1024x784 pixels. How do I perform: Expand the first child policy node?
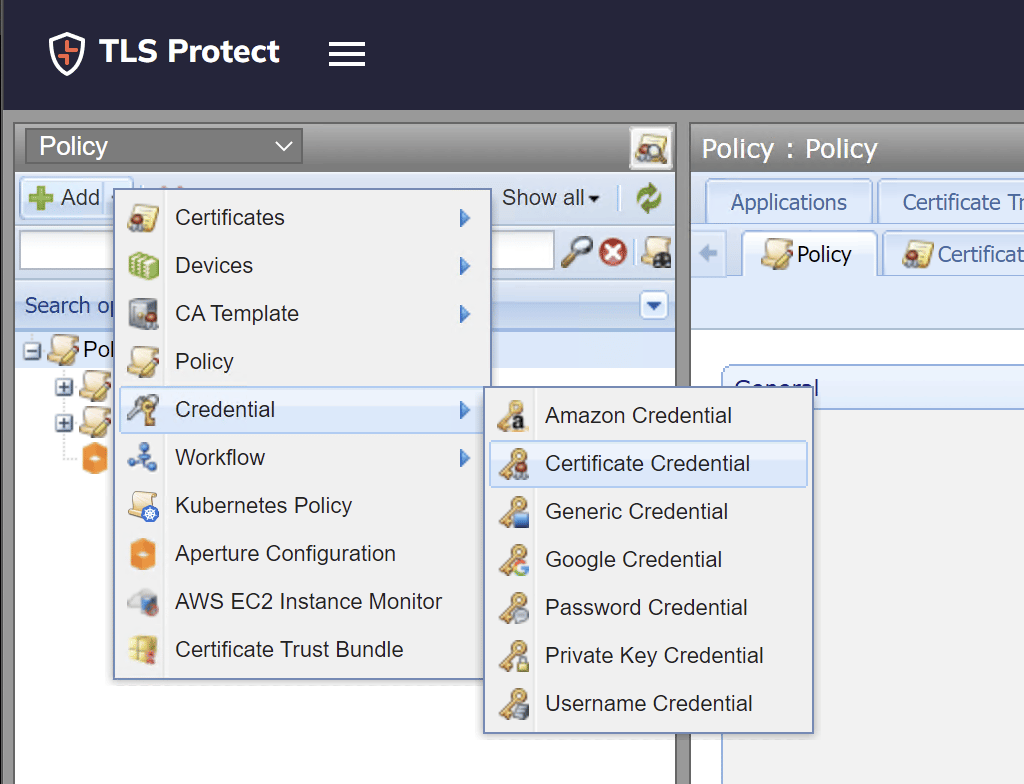coord(63,387)
